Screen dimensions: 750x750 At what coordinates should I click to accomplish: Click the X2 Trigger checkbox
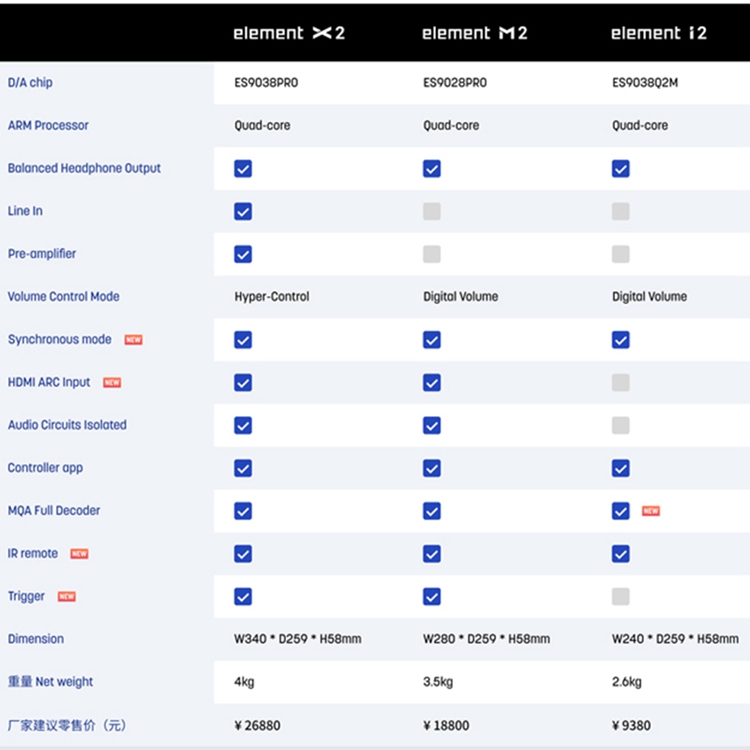point(243,597)
